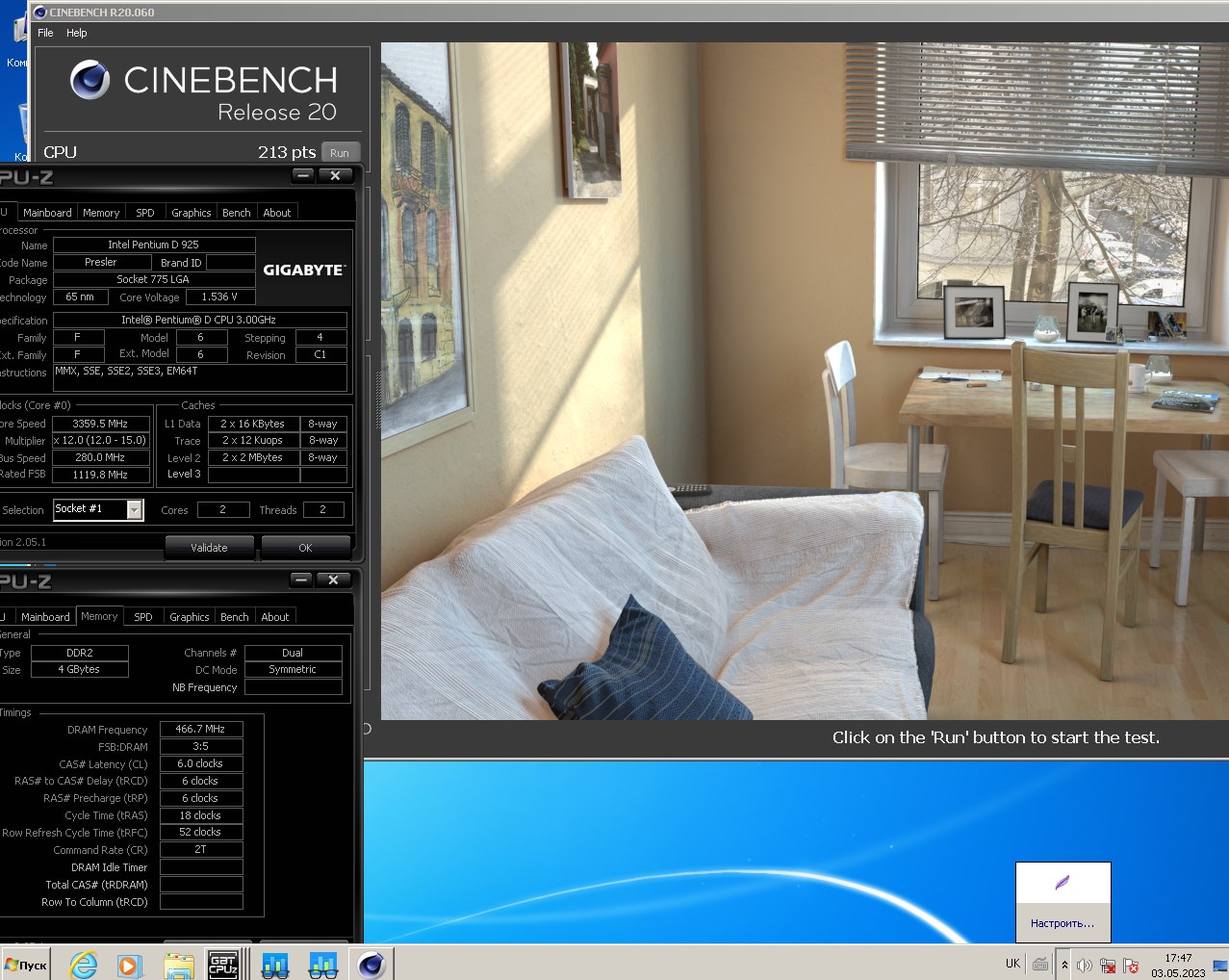Image resolution: width=1229 pixels, height=980 pixels.
Task: Minimize the upper CPU-Z window
Action: [x=303, y=175]
